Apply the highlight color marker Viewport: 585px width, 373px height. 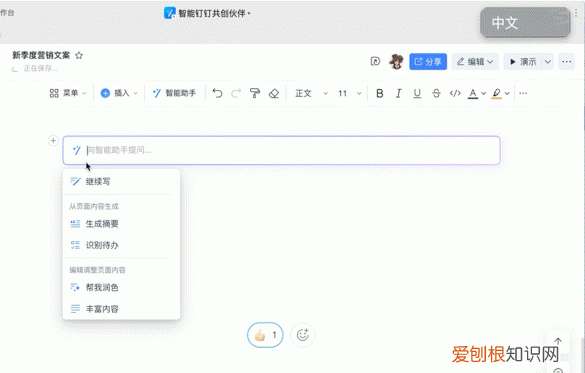496,93
